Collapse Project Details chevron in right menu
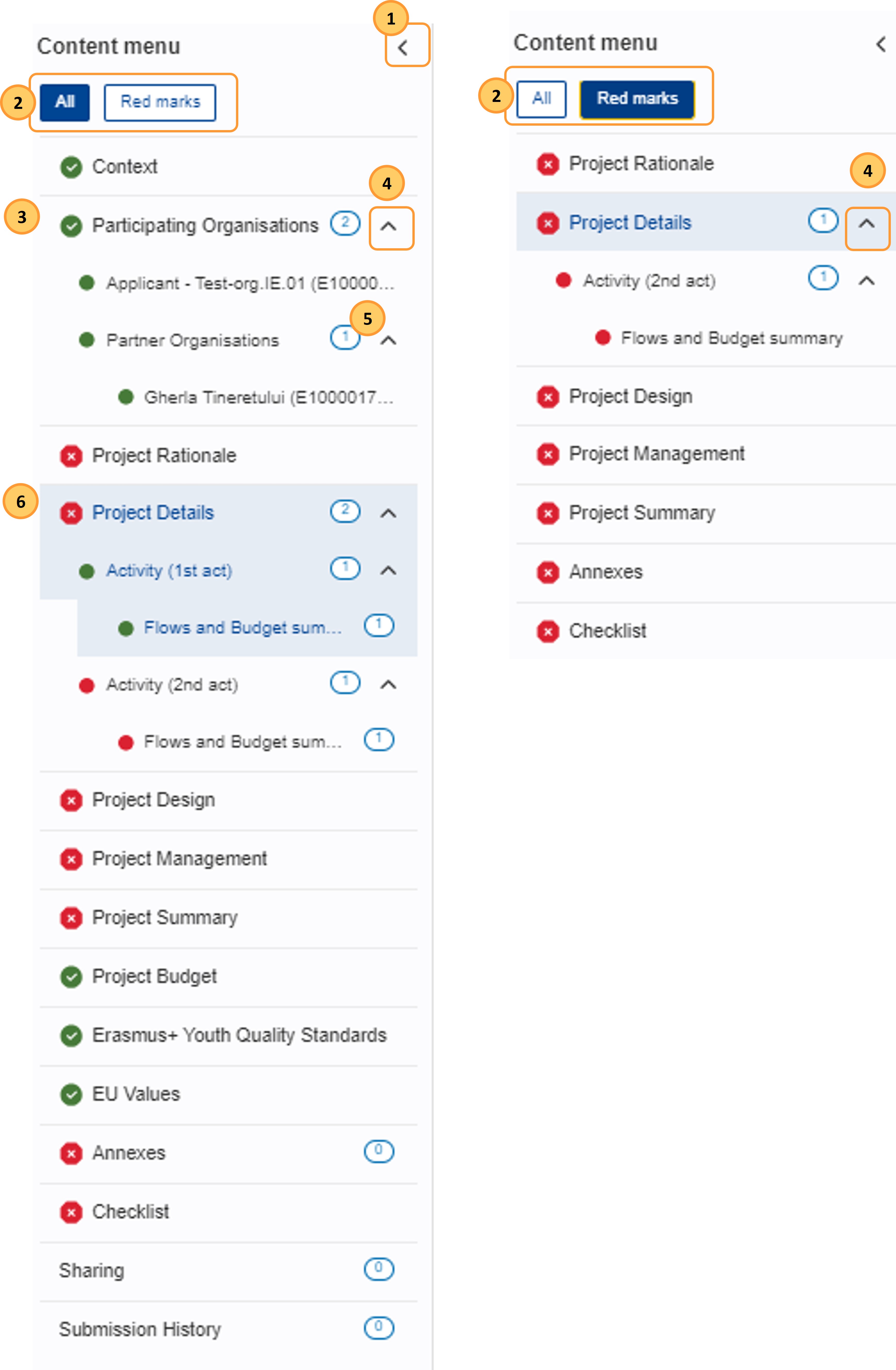 (867, 223)
